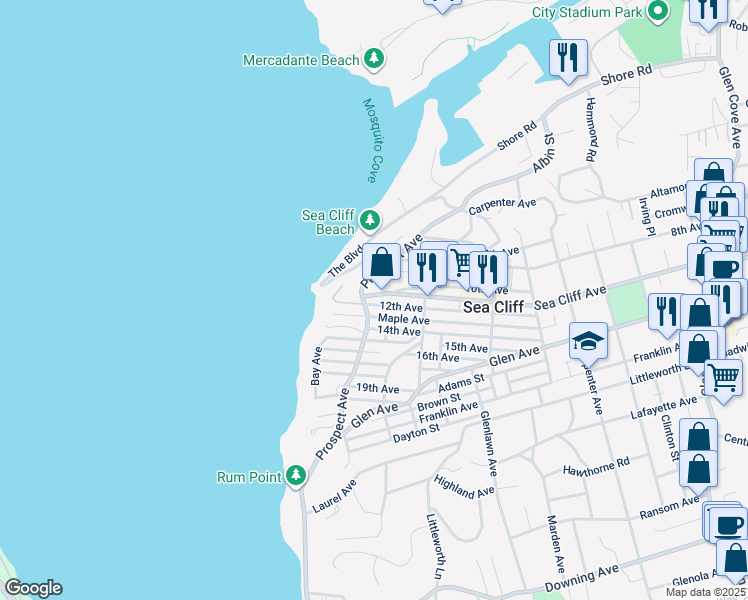Screen dimensions: 748x600
Task: Open the school graduation cap marker
Action: tap(588, 342)
